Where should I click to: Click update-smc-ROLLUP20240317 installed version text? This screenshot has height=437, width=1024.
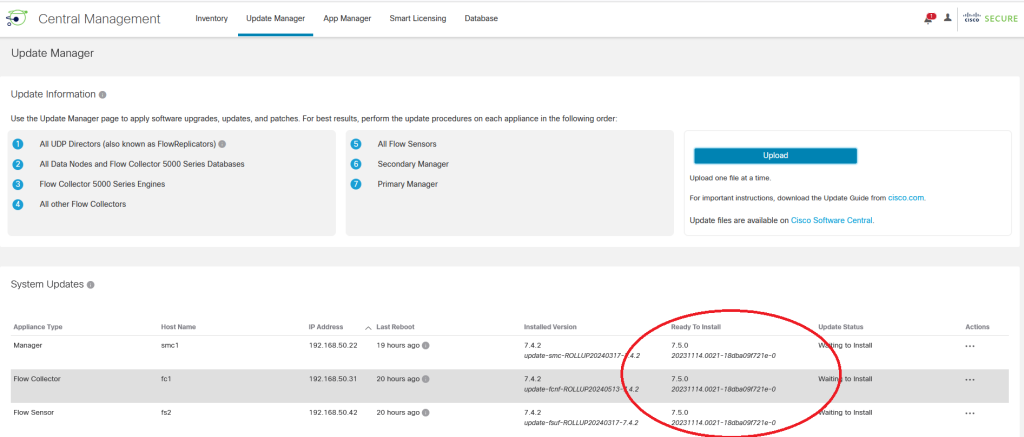[581, 356]
